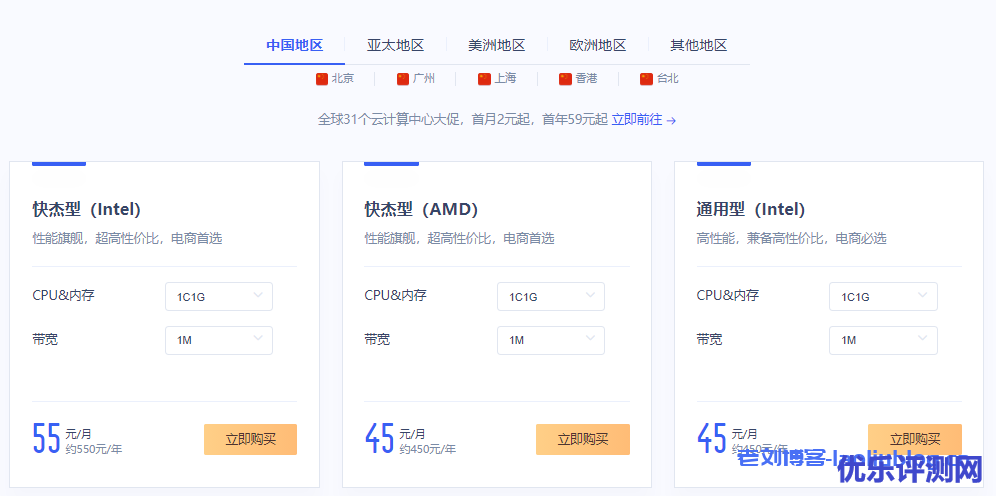
Task: Click 立即购买 for 快杰型 (Intel)
Action: click(250, 439)
